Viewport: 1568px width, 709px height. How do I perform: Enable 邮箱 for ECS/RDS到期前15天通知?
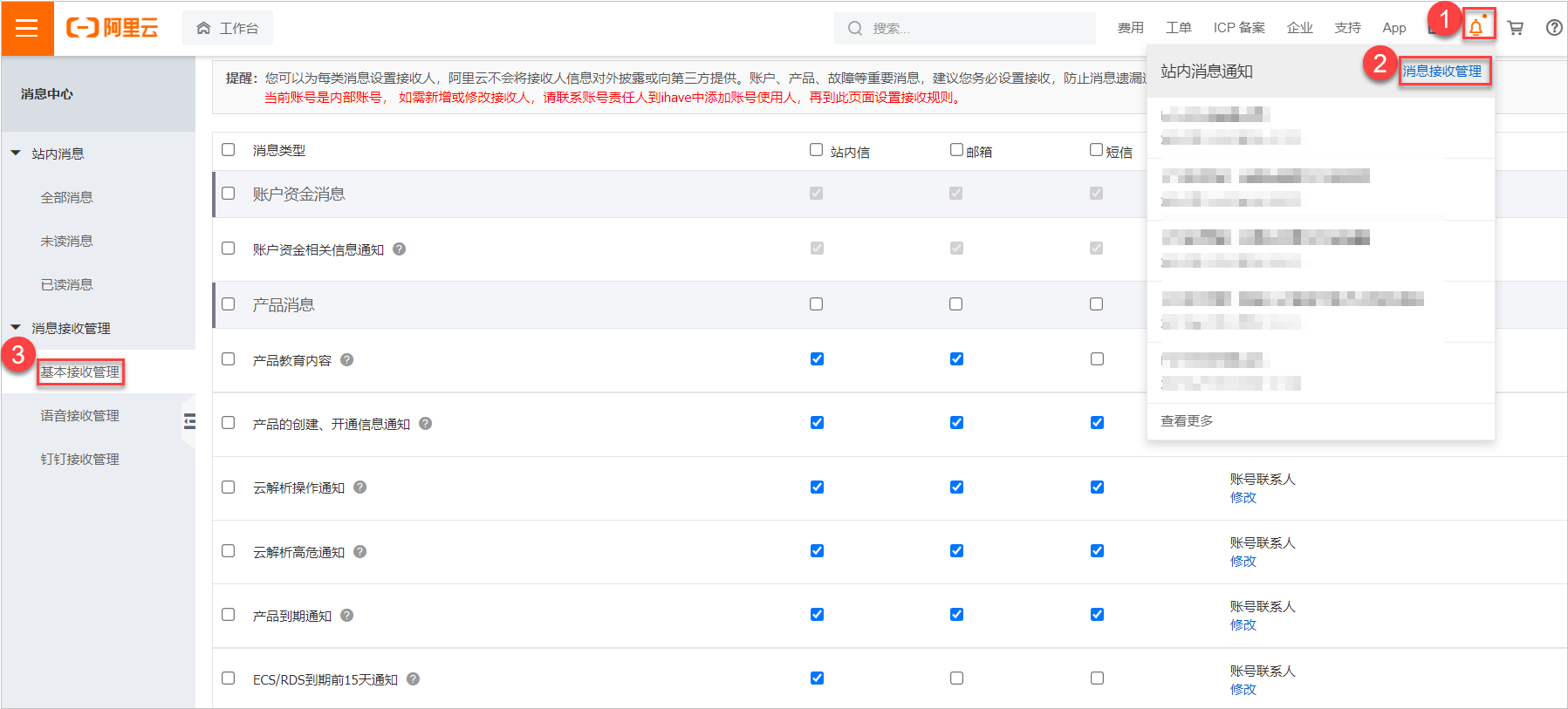pyautogui.click(x=957, y=678)
